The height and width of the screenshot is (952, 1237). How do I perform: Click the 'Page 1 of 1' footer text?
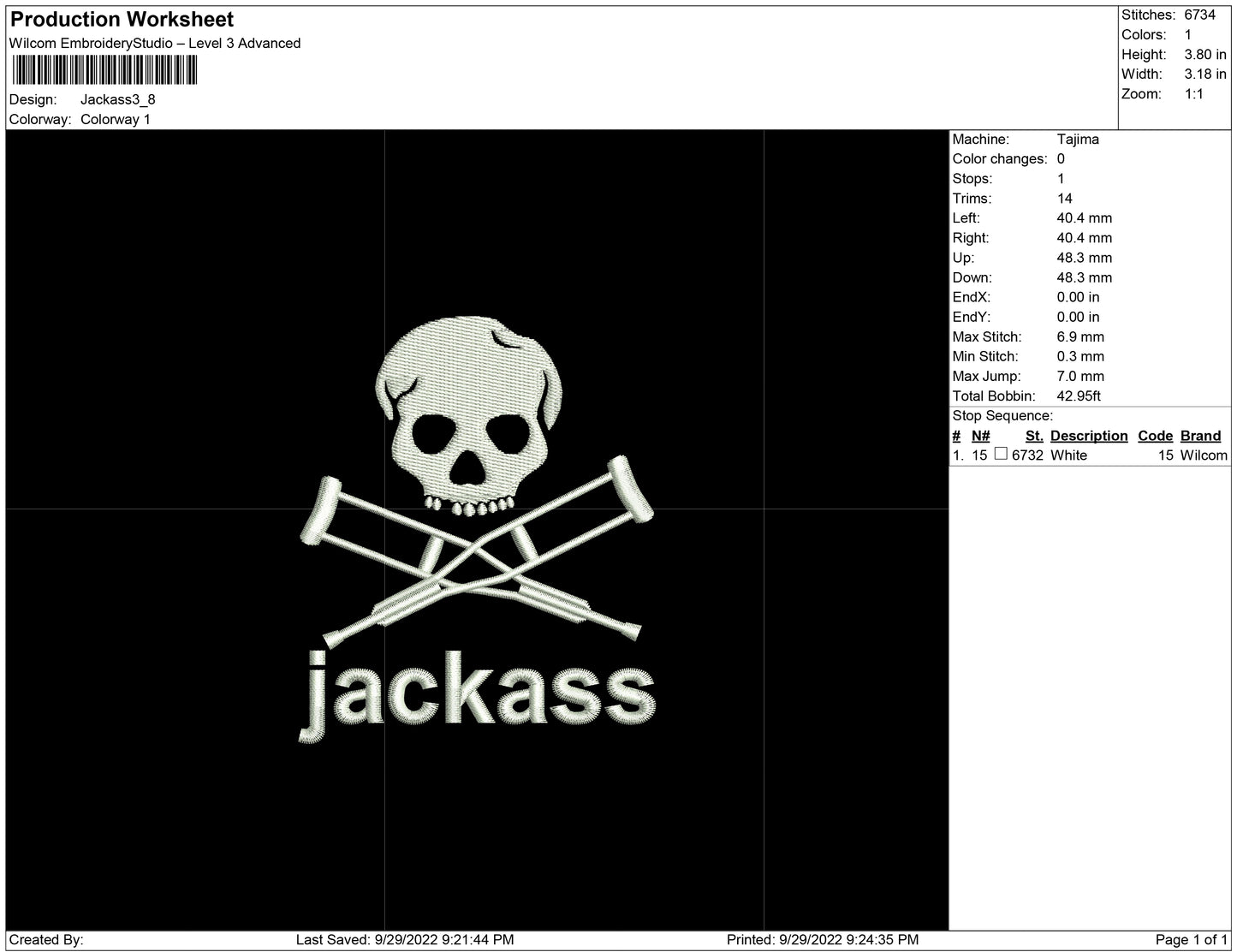(1192, 940)
